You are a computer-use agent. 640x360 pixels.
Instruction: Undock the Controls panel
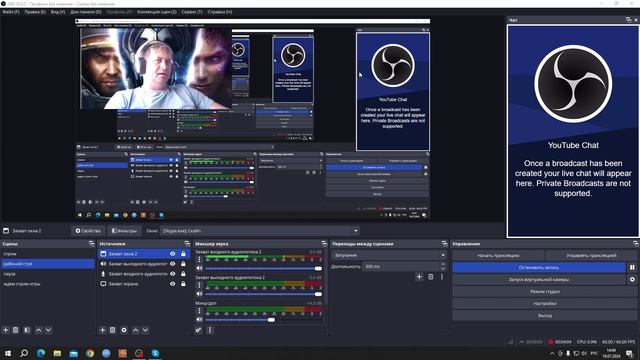(x=636, y=244)
